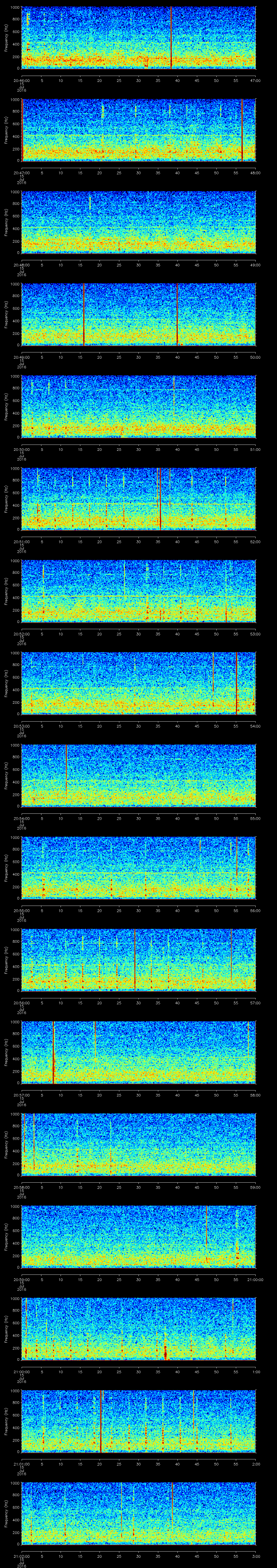Pick the spectrogram panel starting at 21:00:00
This screenshot has height=1568, width=277.
(139, 1329)
